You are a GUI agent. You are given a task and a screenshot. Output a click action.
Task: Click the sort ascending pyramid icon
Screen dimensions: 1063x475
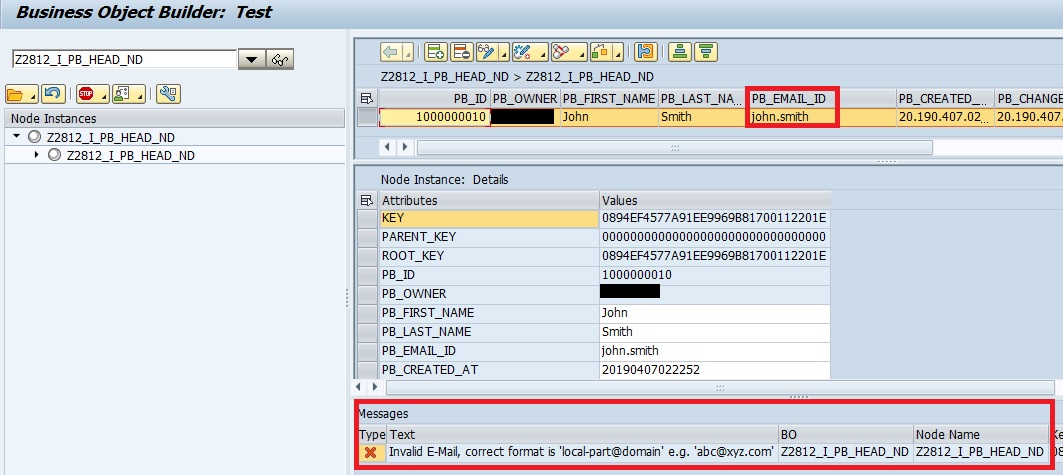pos(680,51)
